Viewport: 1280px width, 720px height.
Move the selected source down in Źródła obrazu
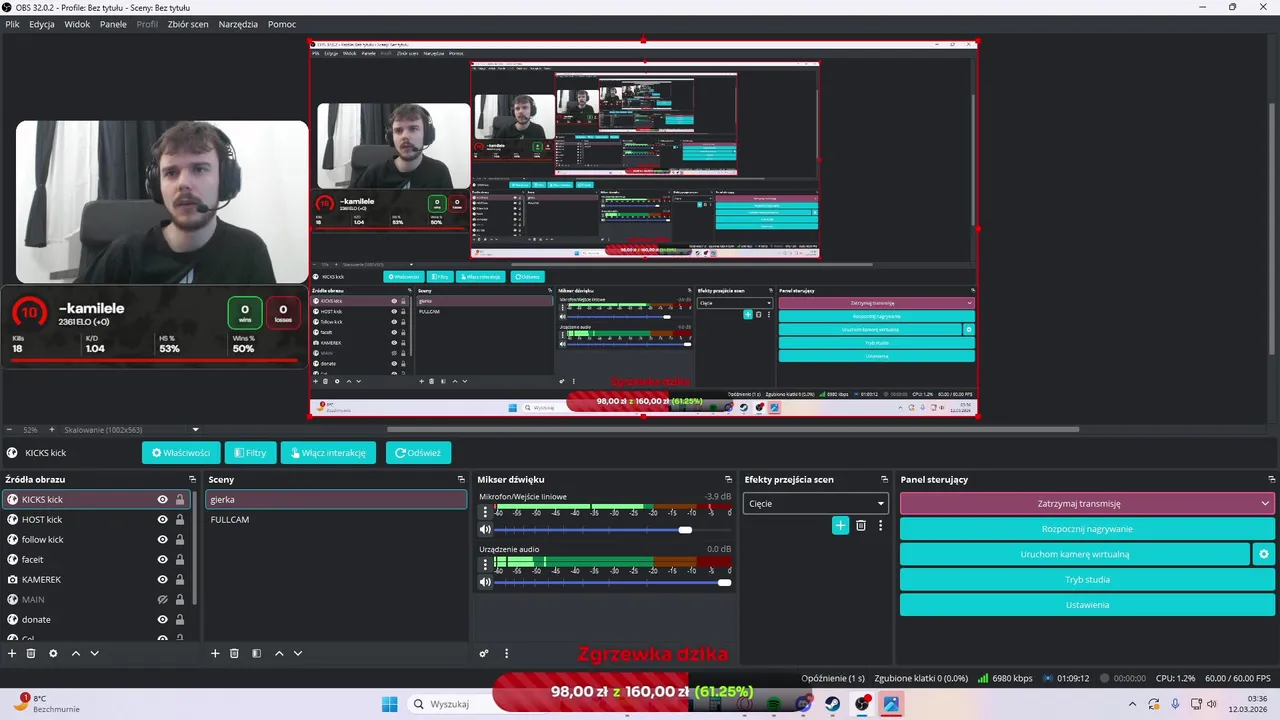tap(94, 653)
